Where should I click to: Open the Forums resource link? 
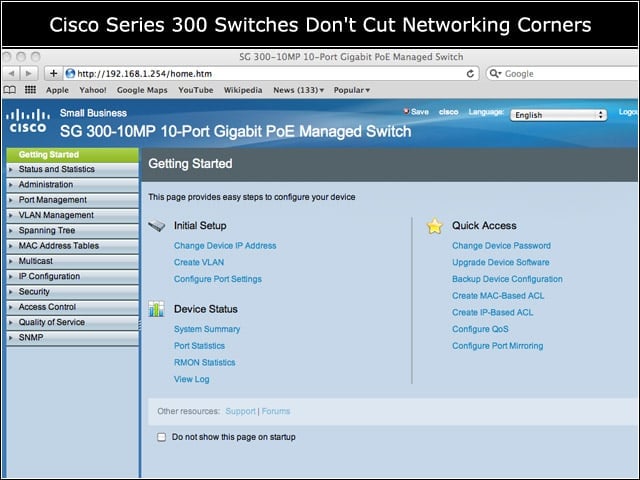pos(276,411)
